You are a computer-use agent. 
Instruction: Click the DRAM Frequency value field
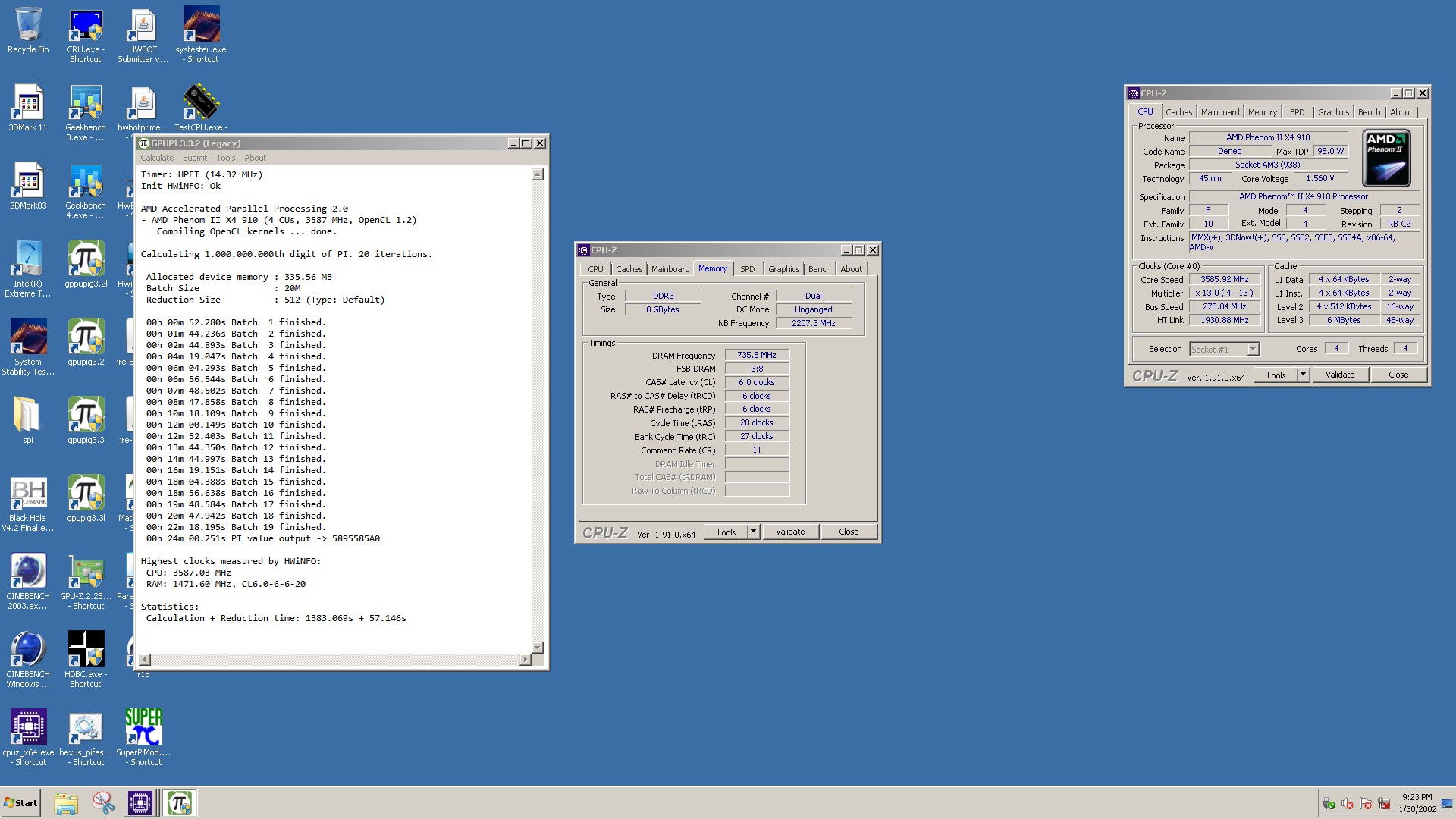click(757, 355)
